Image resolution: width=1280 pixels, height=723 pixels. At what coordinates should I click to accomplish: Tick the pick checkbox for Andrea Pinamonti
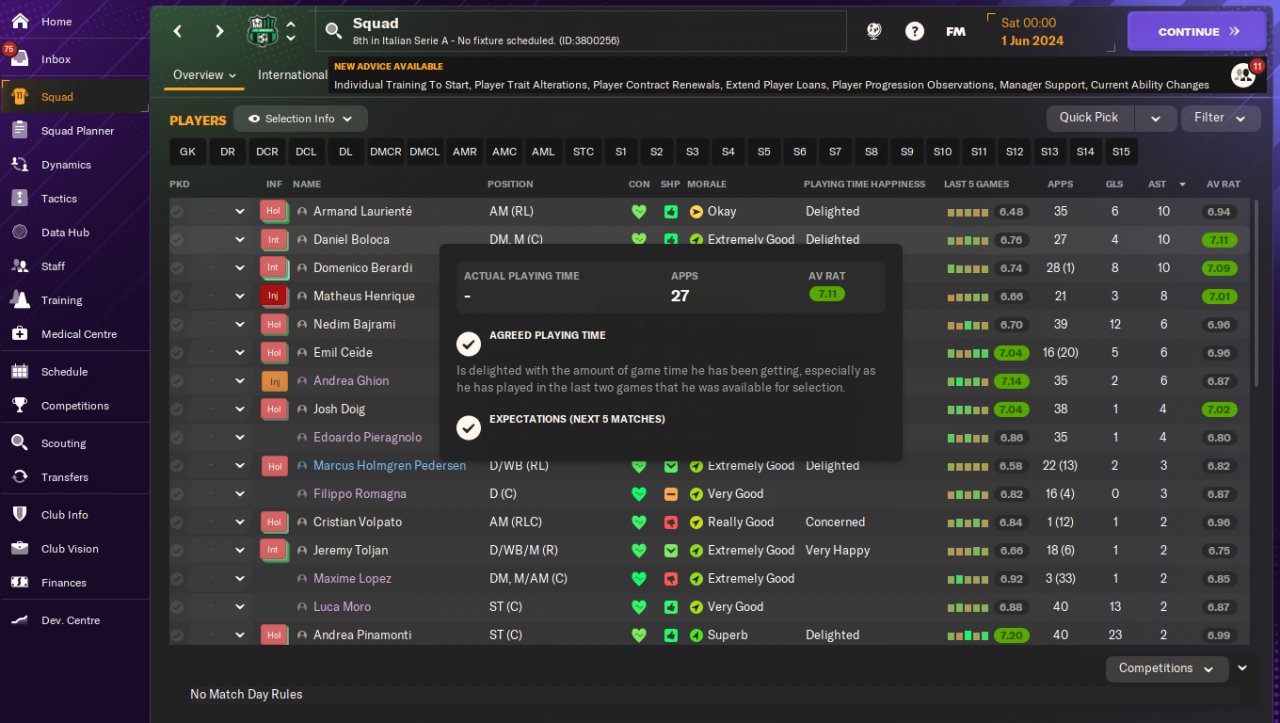pyautogui.click(x=177, y=635)
